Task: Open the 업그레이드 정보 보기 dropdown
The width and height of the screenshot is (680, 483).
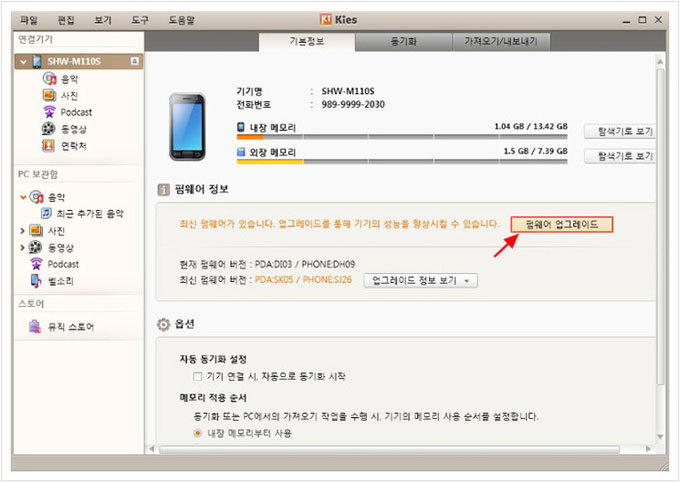Action: (x=420, y=281)
